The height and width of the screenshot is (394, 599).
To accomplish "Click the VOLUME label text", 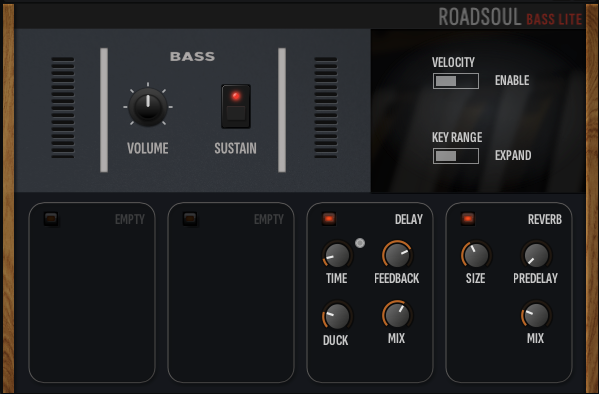I will 147,148.
